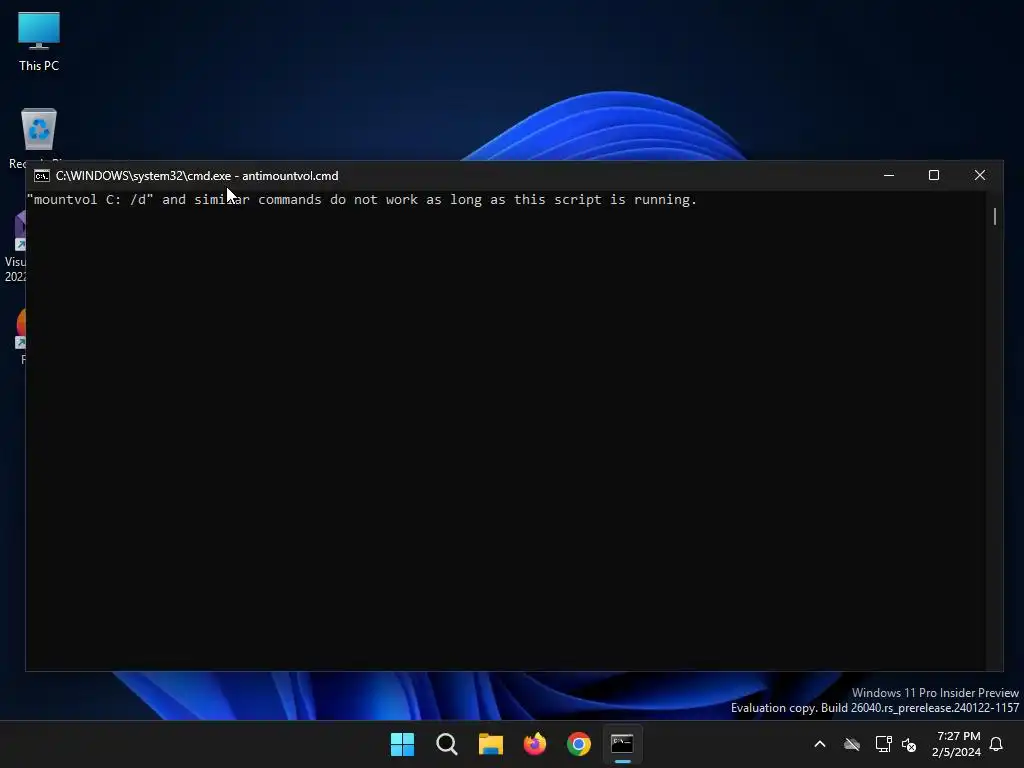Image resolution: width=1024 pixels, height=768 pixels.
Task: Click the cmd.exe icon in the title bar
Action: pyautogui.click(x=42, y=176)
